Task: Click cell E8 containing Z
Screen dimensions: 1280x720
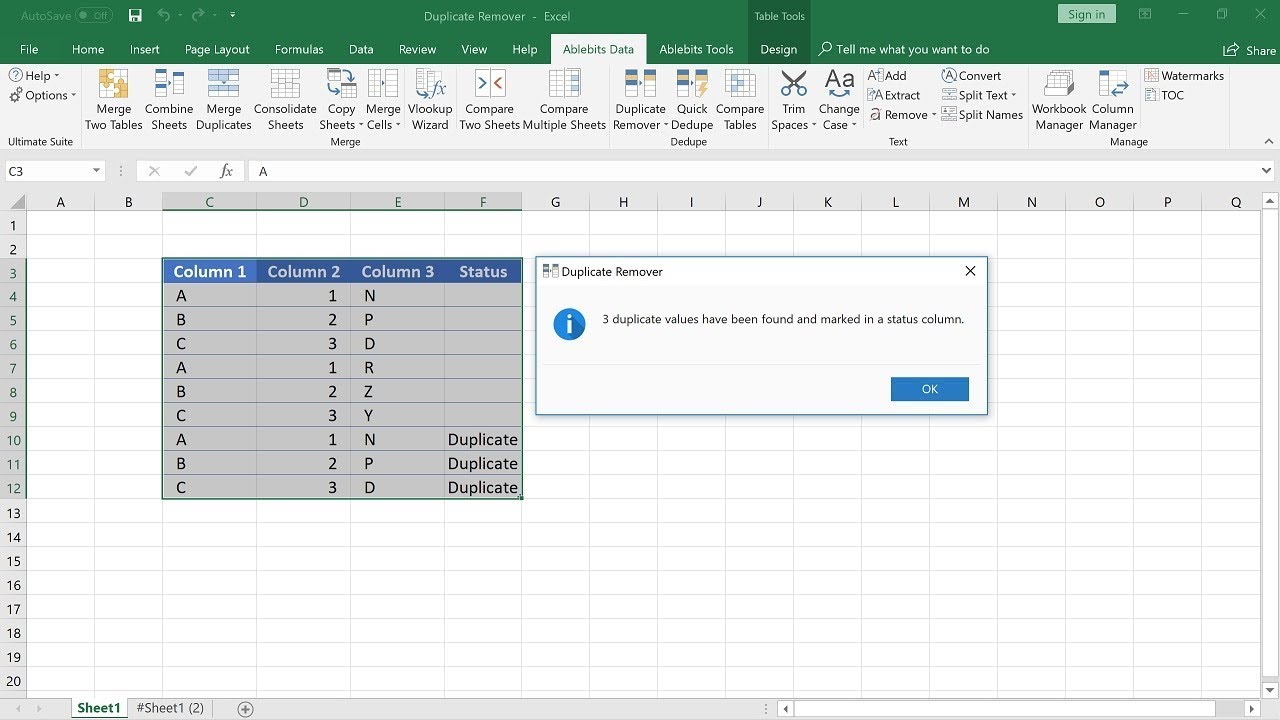Action: coord(397,392)
